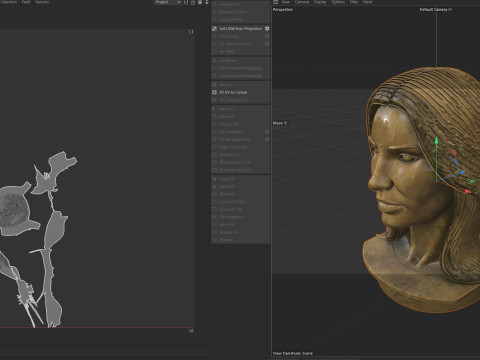Select the UV Relax tool
Viewport: 480px width, 360px height.
(240, 61)
